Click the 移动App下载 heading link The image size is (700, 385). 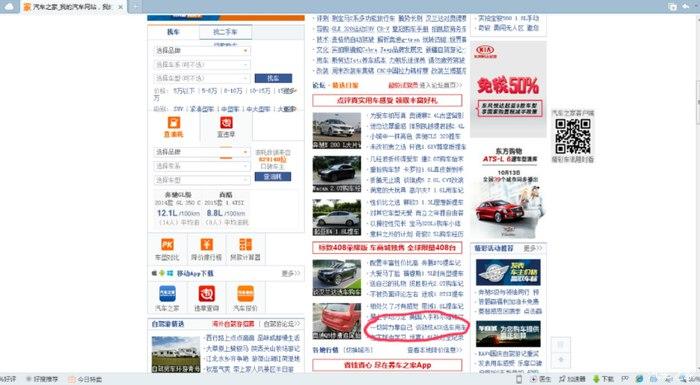195,273
